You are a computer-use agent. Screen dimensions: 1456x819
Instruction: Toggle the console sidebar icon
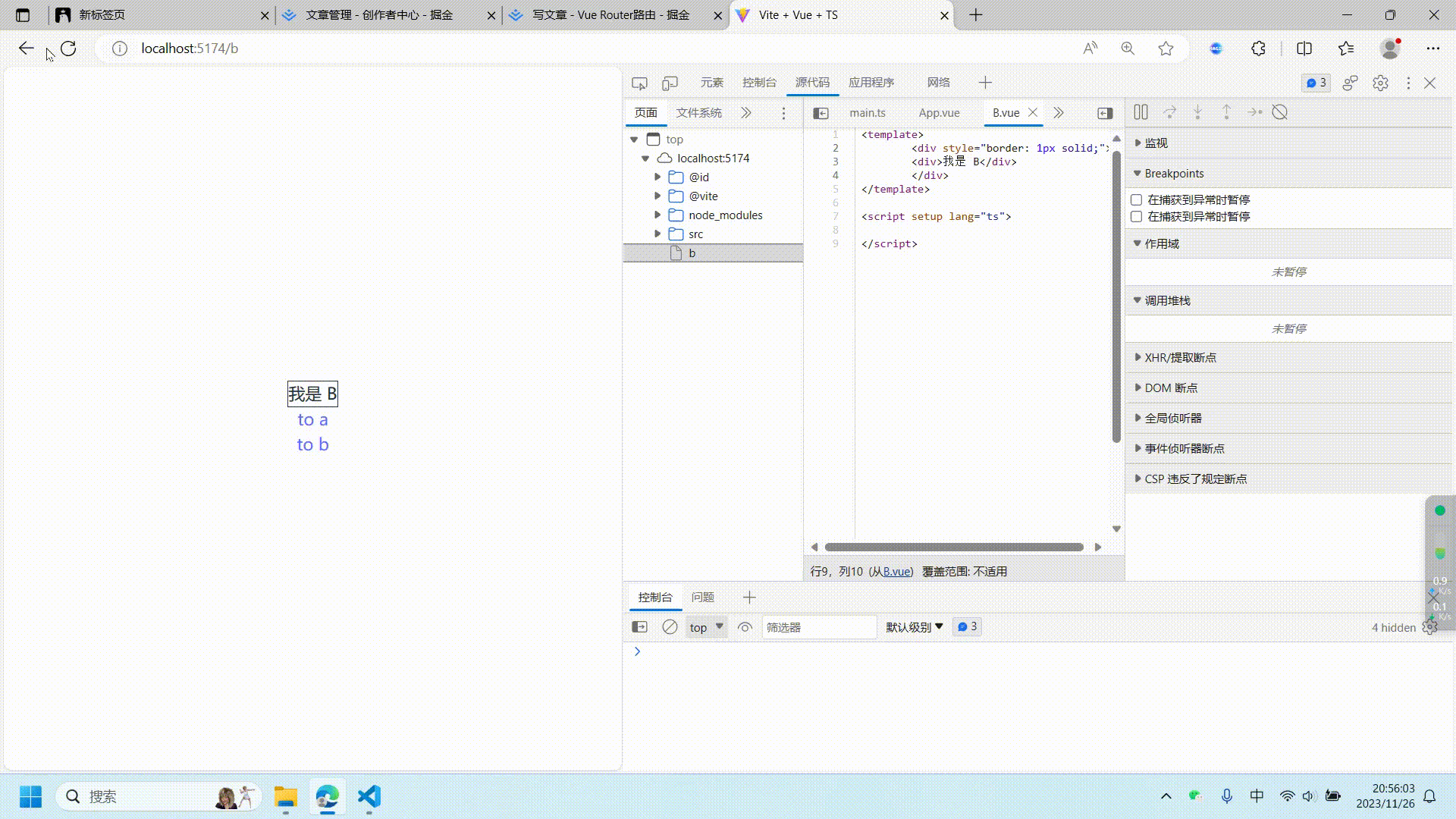[640, 627]
